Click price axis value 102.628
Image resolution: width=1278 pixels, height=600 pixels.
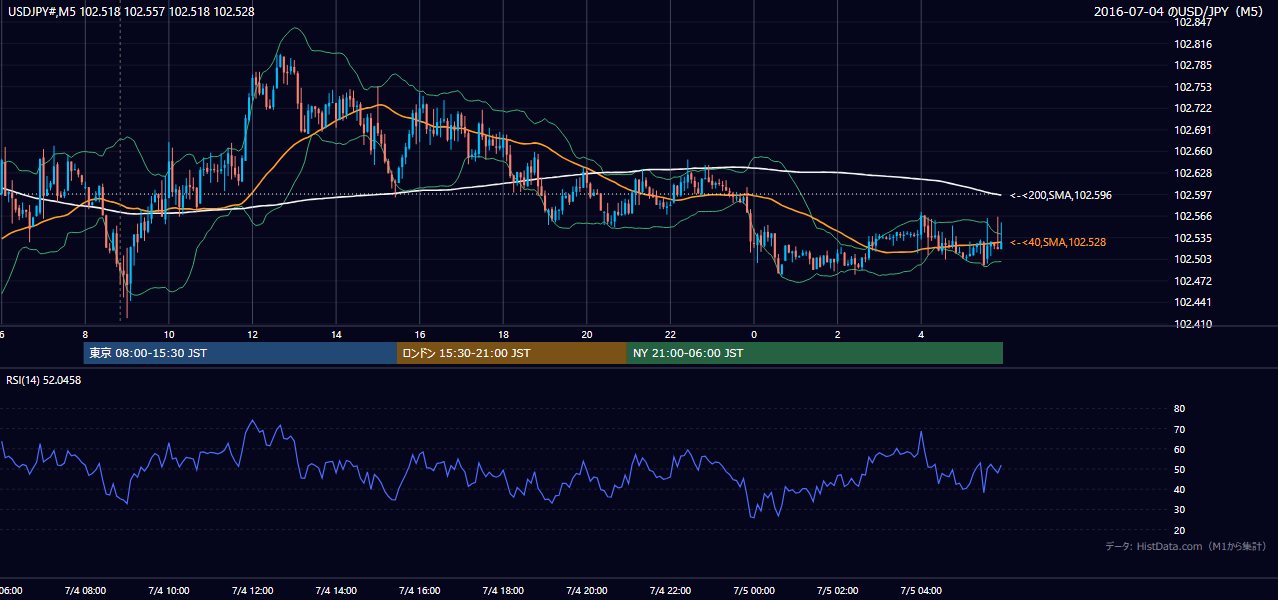coord(1193,173)
